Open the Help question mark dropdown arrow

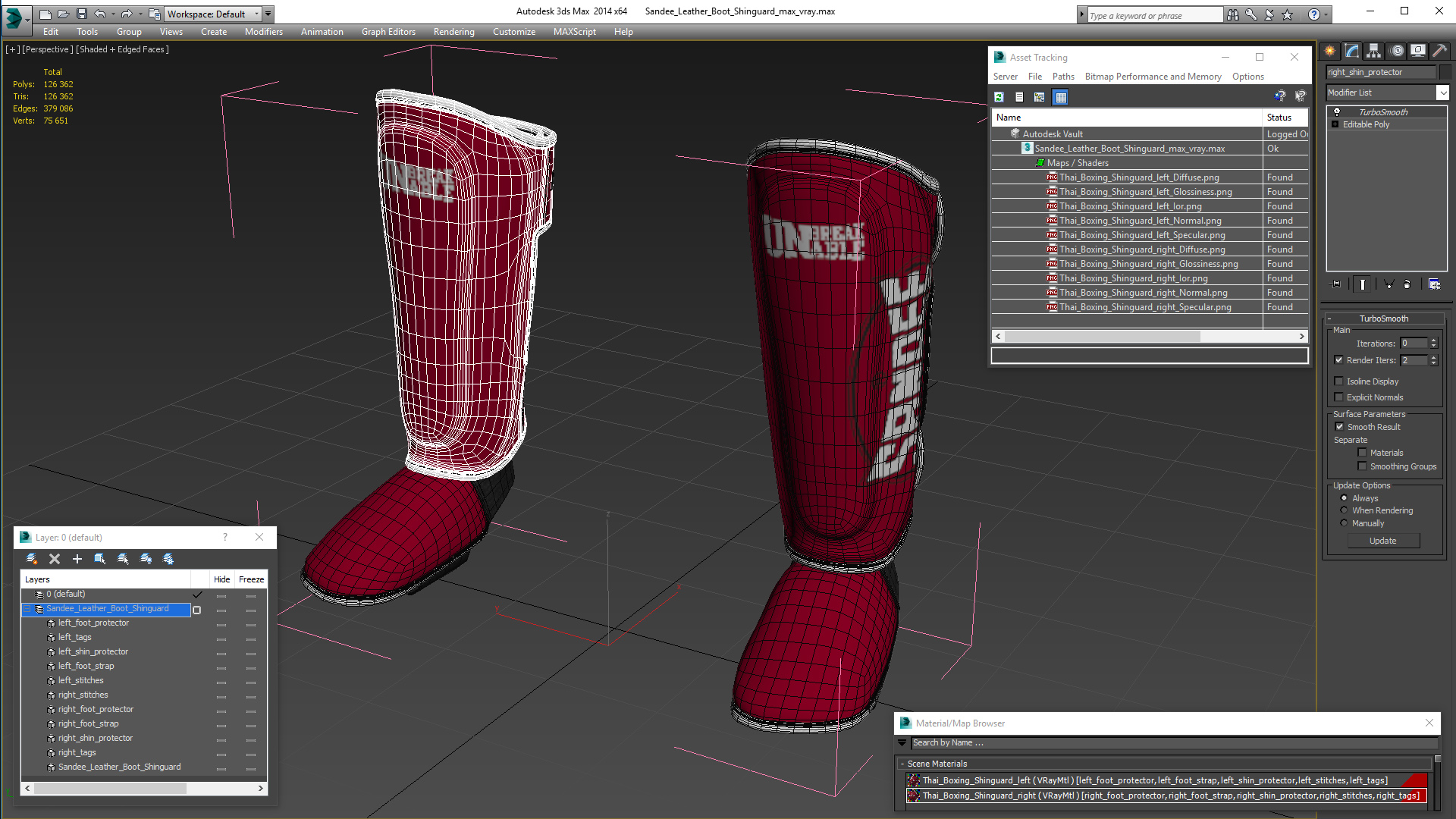point(1326,14)
